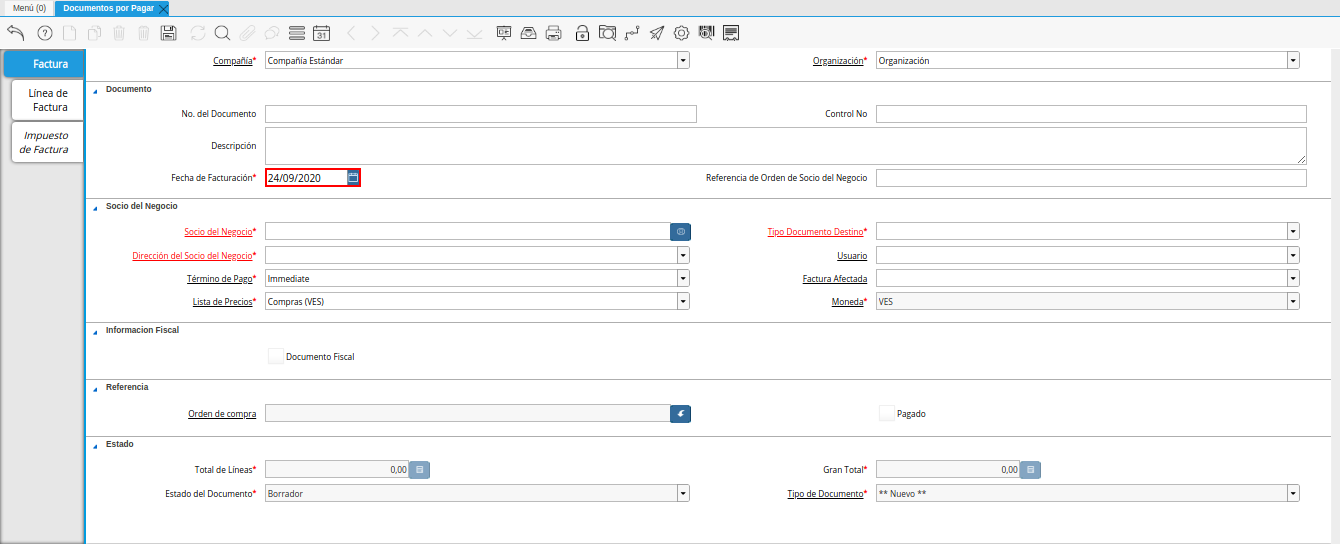Screen dimensions: 1340x545
Task: Select the Impuesto de Factura tab
Action: [x=46, y=142]
